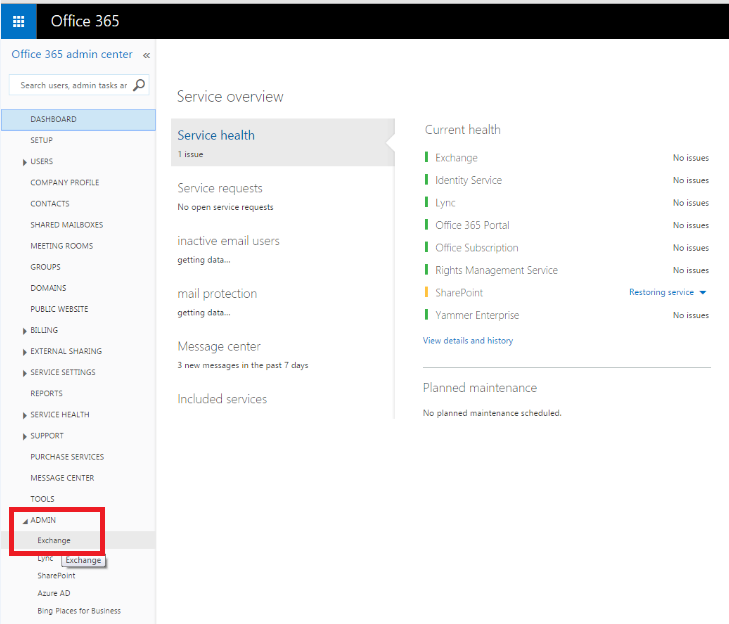Open Exchange under the Admin section
This screenshot has height=624, width=729.
click(x=54, y=540)
